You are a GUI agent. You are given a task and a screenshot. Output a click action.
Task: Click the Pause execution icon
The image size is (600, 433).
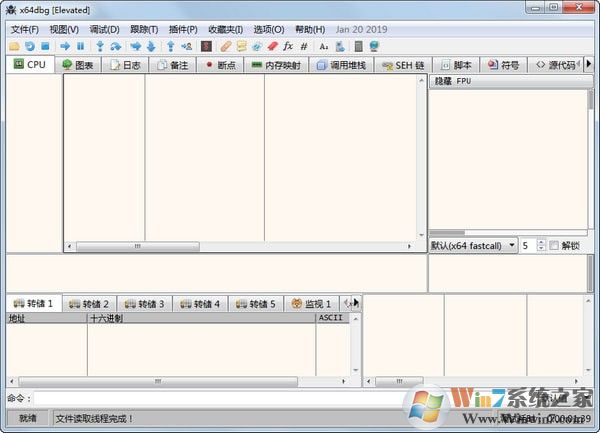pyautogui.click(x=80, y=46)
